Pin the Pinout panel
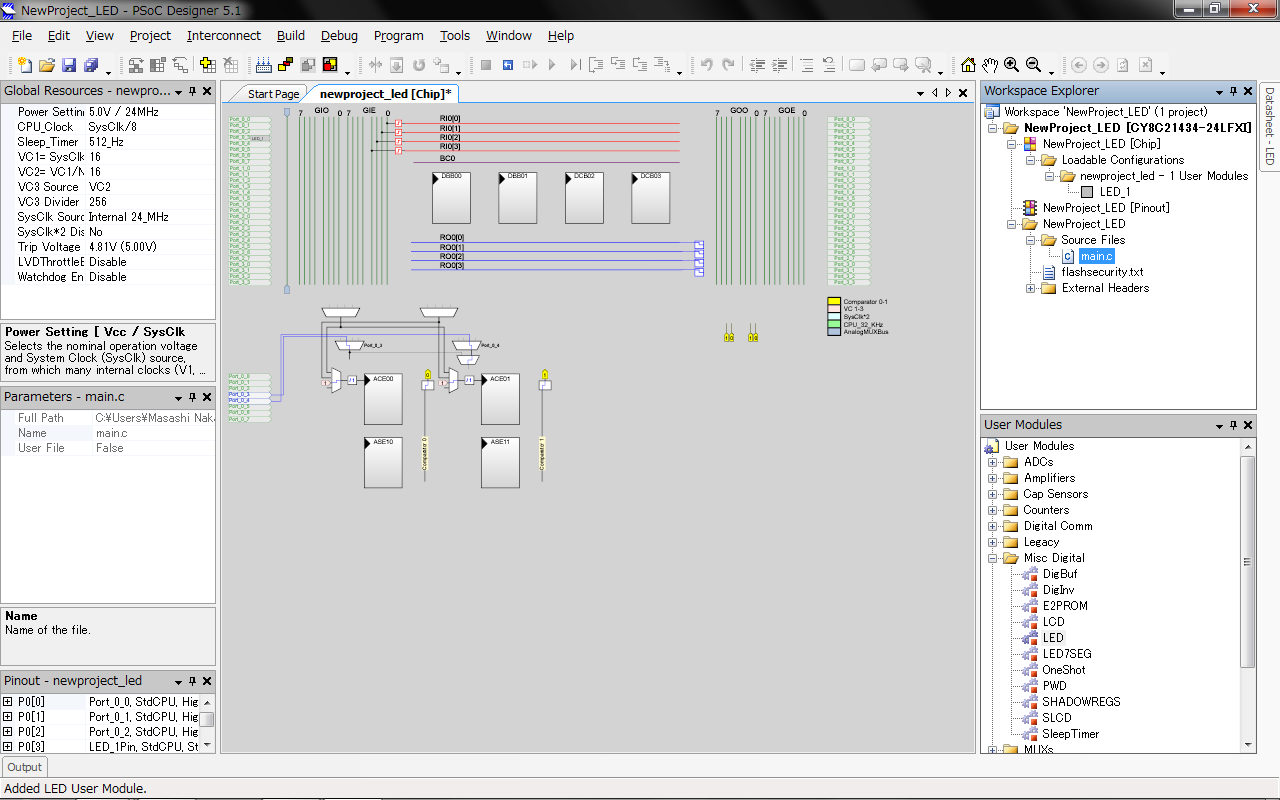 [193, 681]
